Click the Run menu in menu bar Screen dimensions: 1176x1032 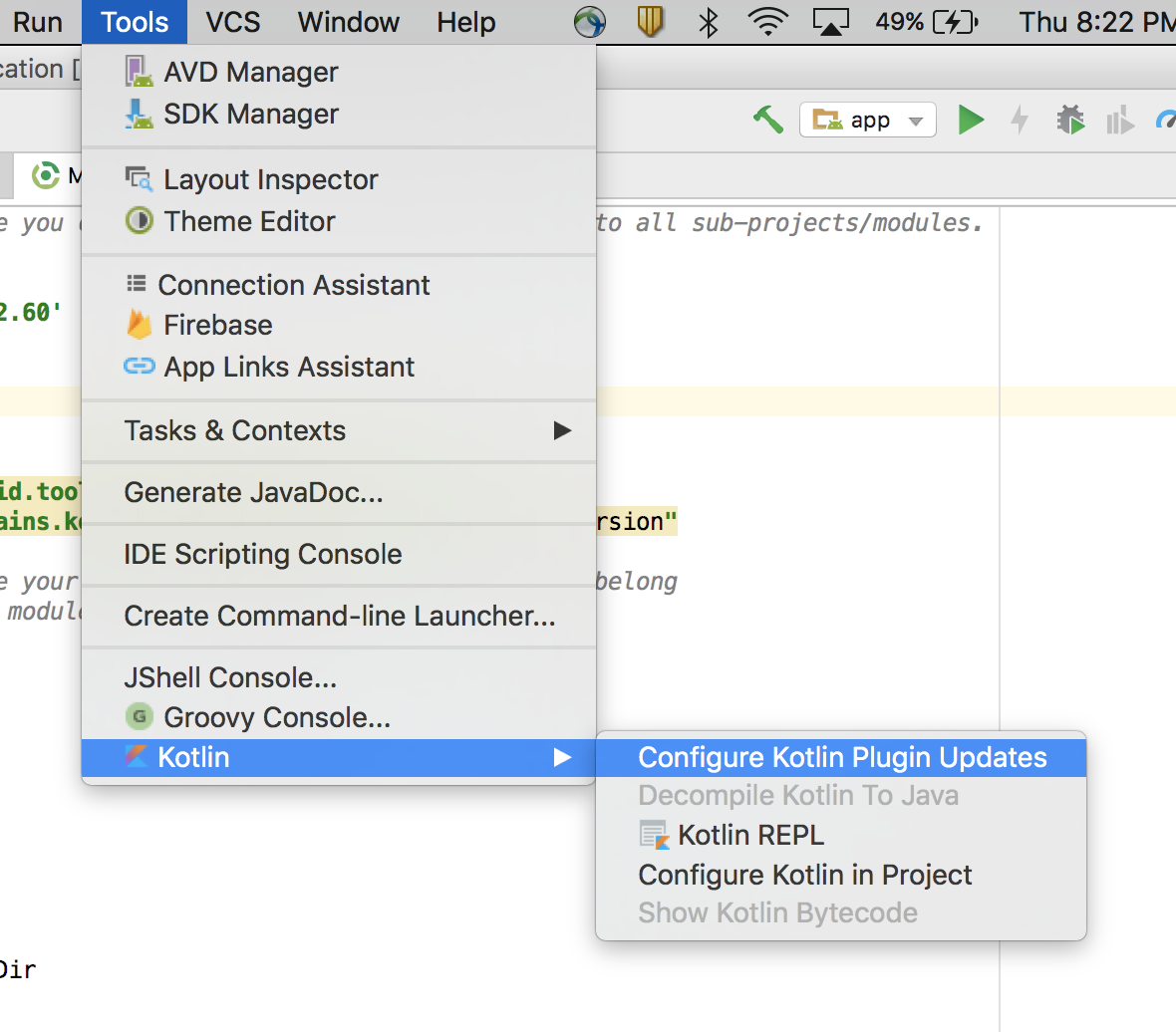[38, 23]
